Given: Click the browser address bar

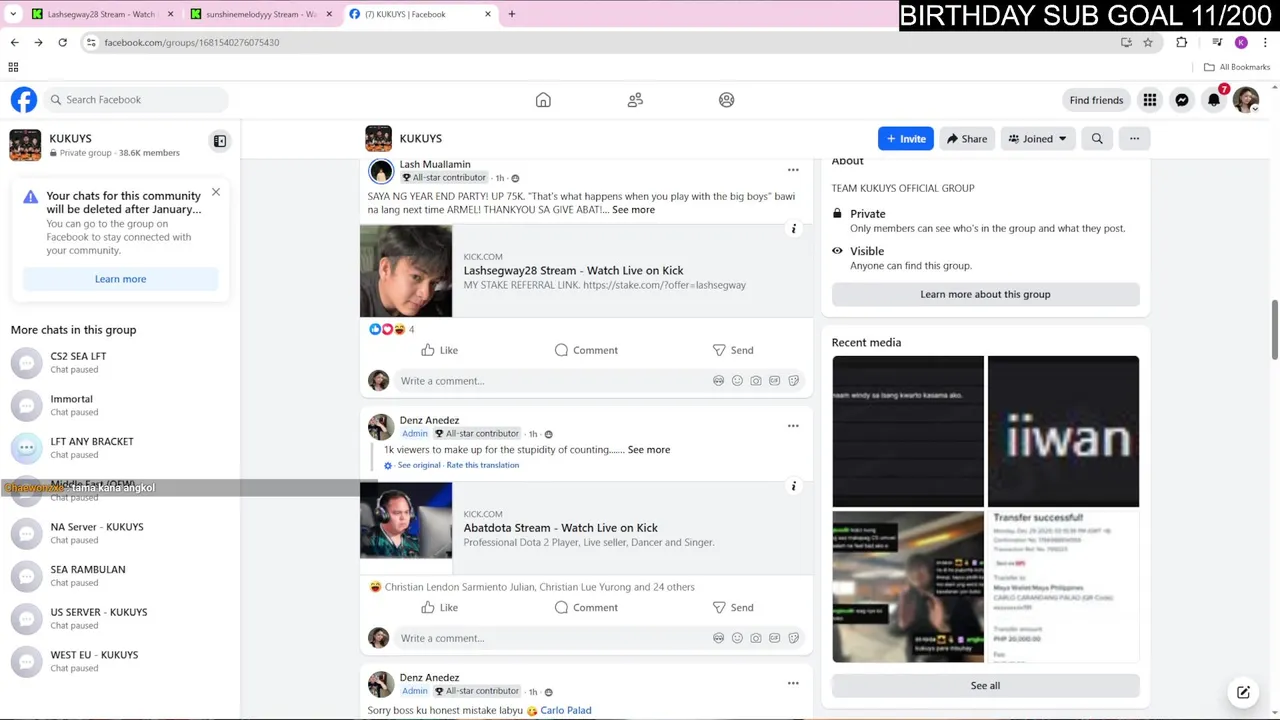Looking at the screenshot, I should pos(600,42).
